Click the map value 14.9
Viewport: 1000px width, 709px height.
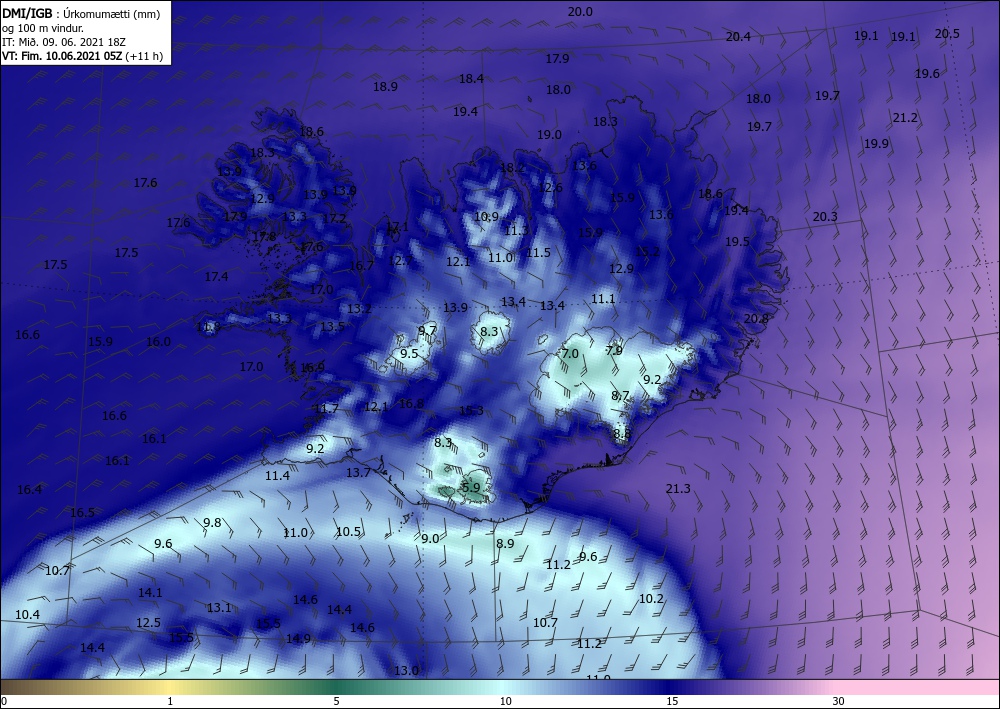pyautogui.click(x=298, y=638)
